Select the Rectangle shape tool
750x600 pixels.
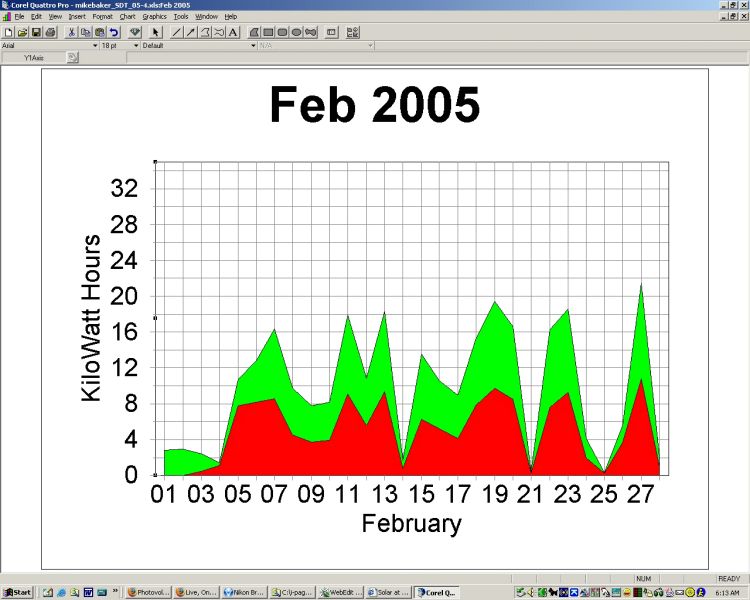pyautogui.click(x=269, y=32)
